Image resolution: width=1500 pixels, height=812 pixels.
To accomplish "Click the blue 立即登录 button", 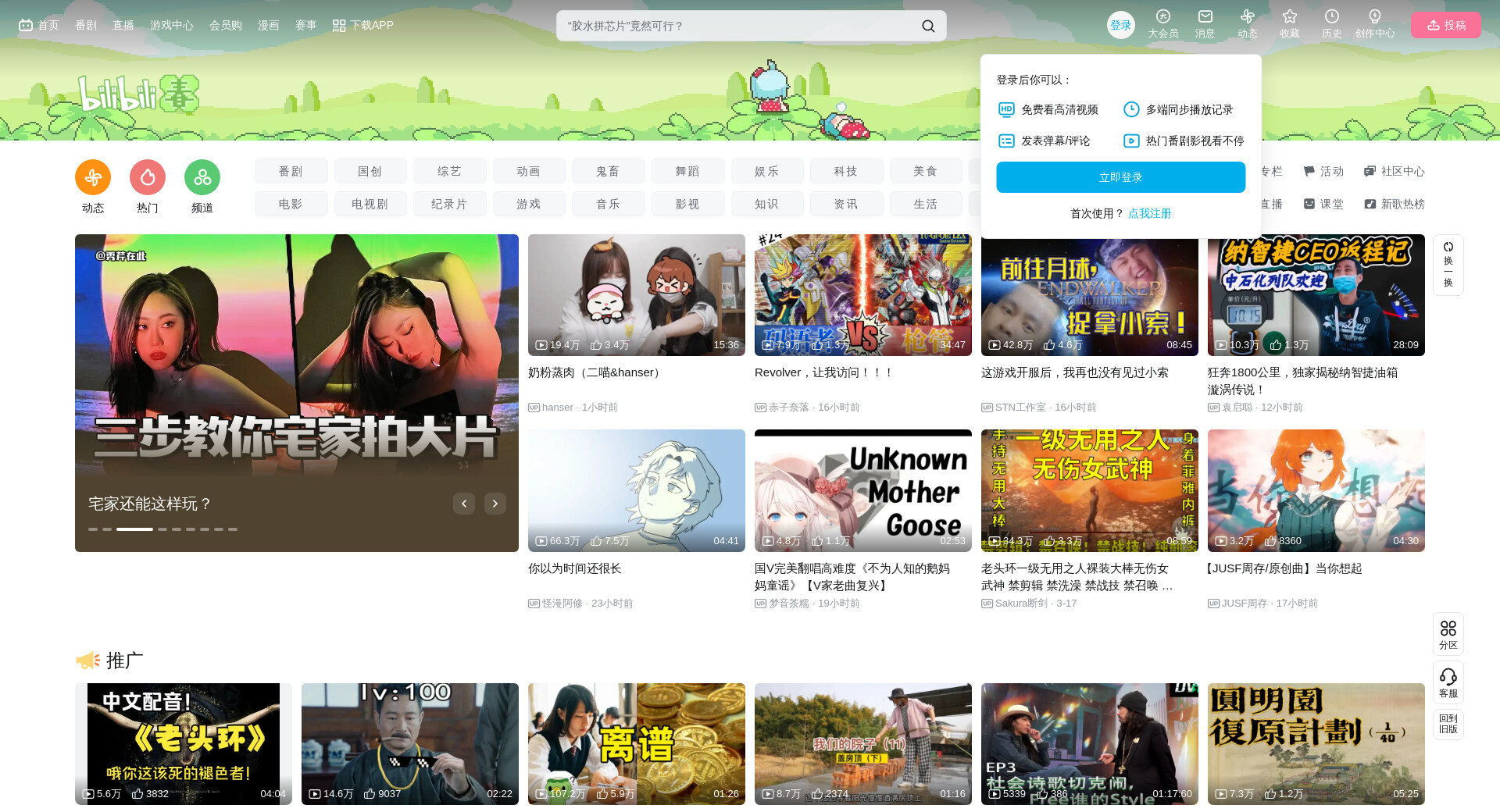I will [1121, 177].
